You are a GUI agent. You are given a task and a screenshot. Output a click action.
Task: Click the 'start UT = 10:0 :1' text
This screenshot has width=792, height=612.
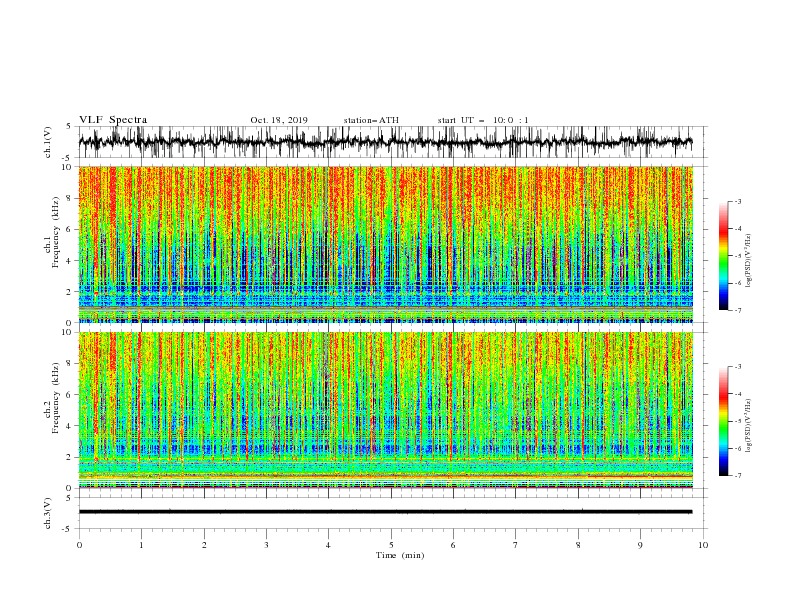(483, 120)
